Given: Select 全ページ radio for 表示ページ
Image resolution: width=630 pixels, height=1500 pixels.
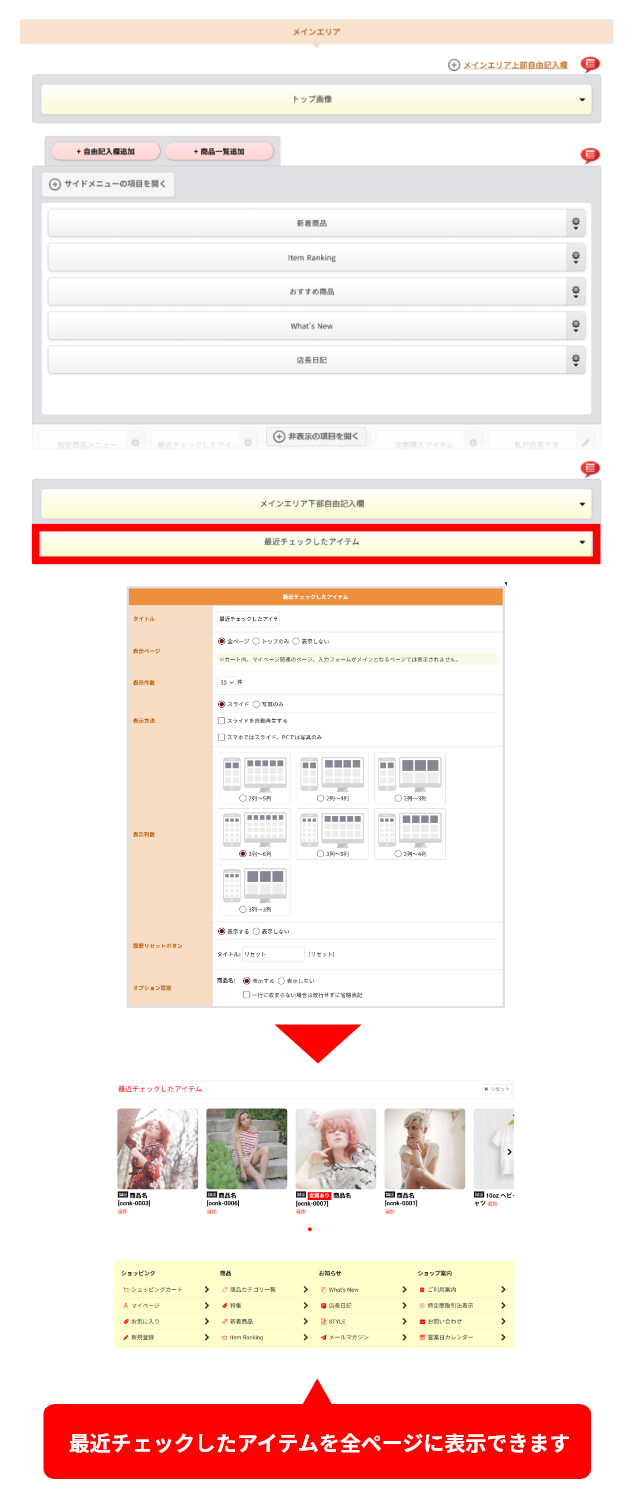Looking at the screenshot, I should pos(222,641).
